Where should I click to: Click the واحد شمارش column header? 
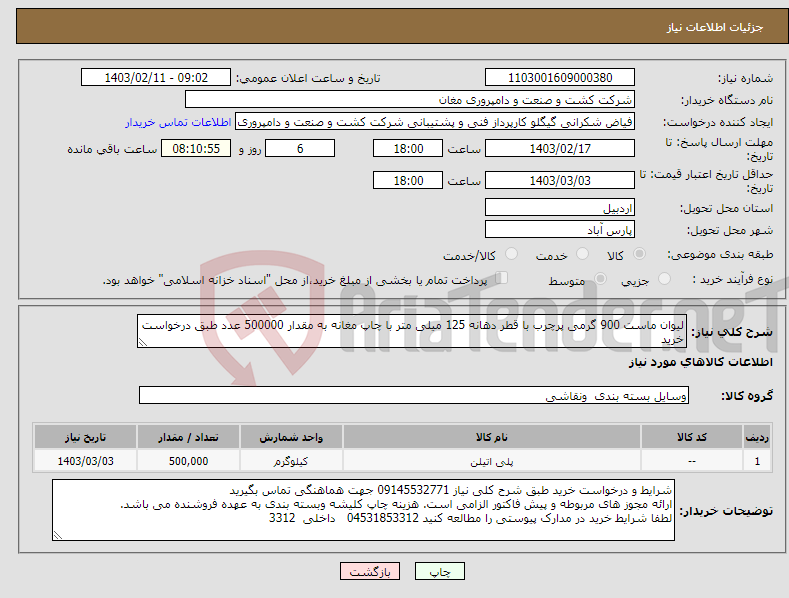291,437
